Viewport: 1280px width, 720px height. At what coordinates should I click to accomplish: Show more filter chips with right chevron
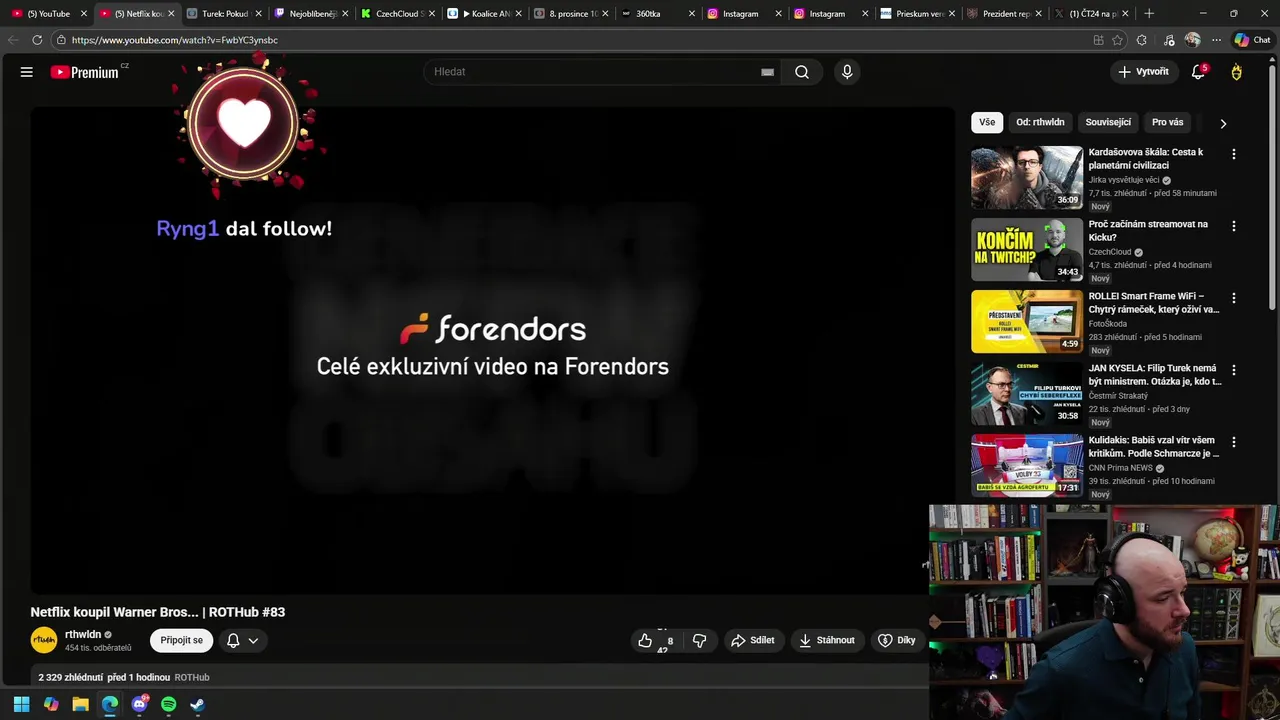1222,123
